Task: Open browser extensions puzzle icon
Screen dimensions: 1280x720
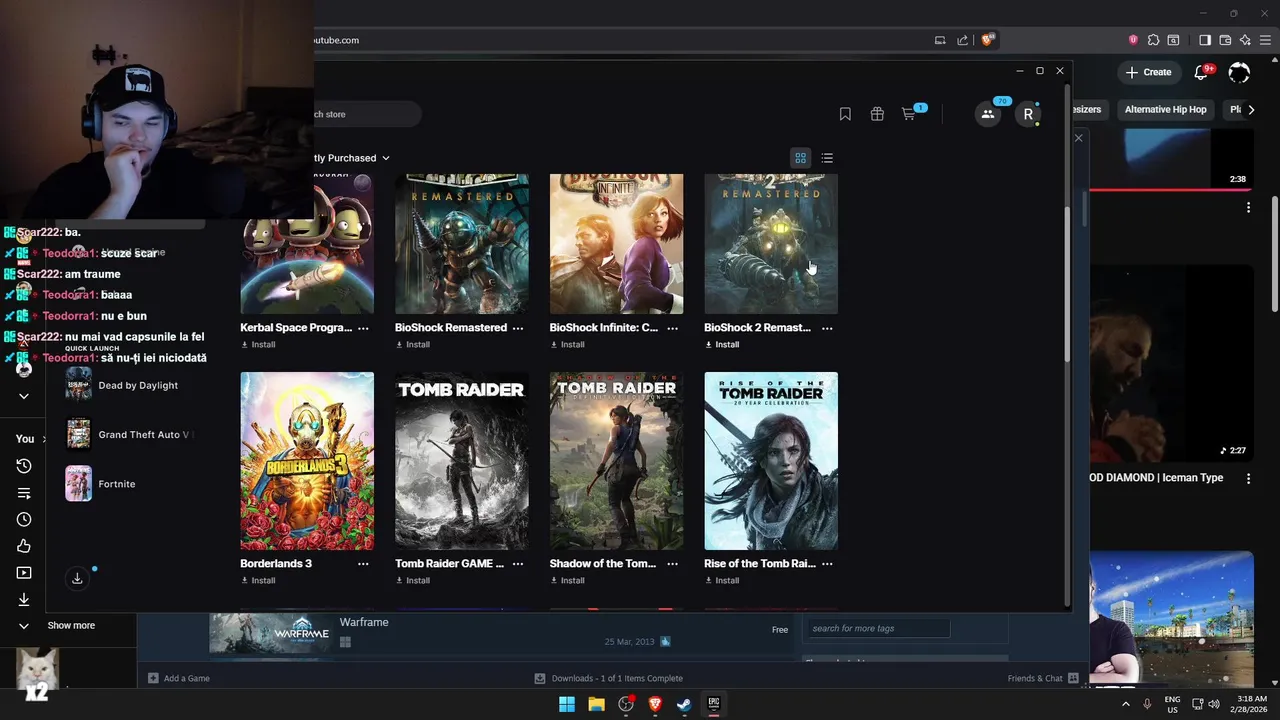Action: (1153, 40)
